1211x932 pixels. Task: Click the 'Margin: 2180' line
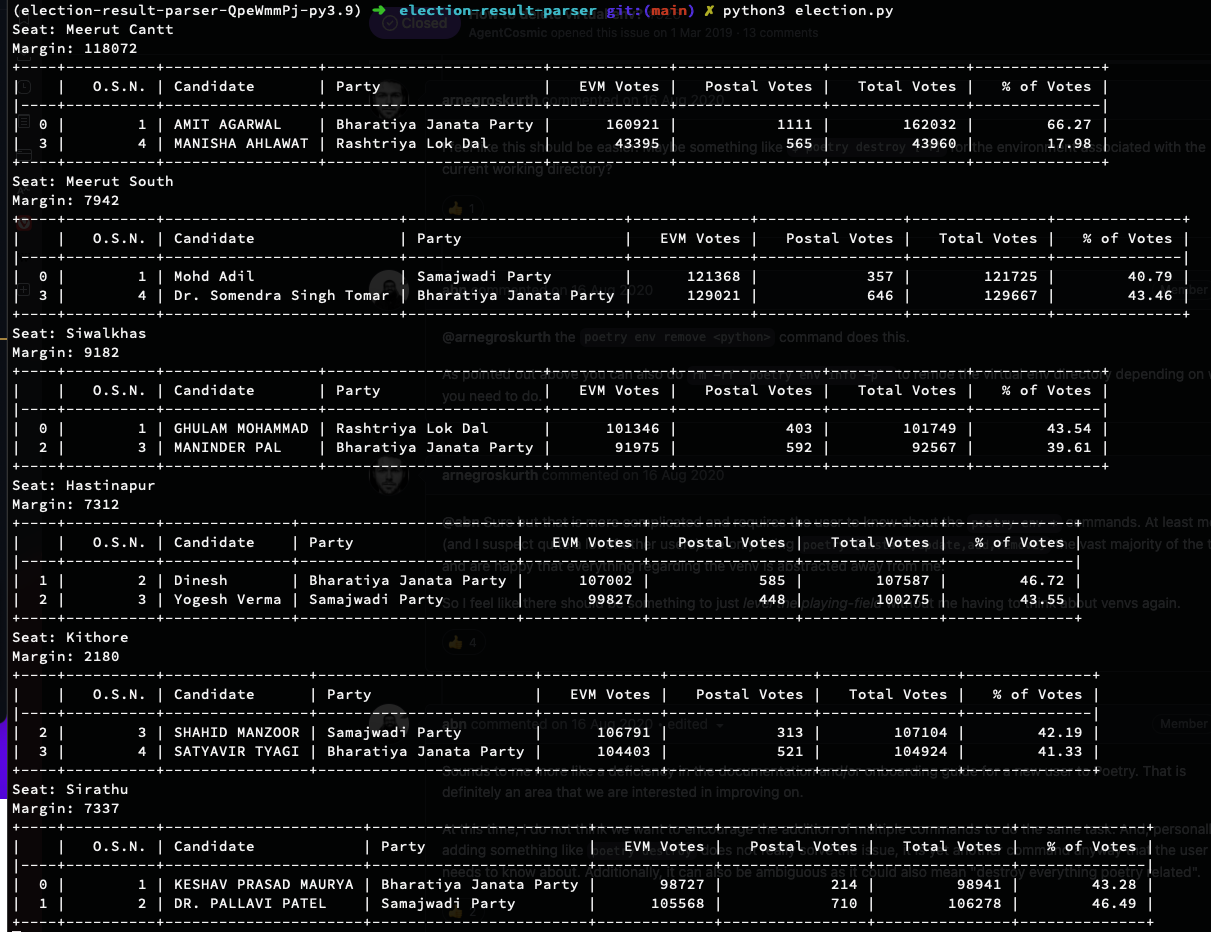coord(66,656)
